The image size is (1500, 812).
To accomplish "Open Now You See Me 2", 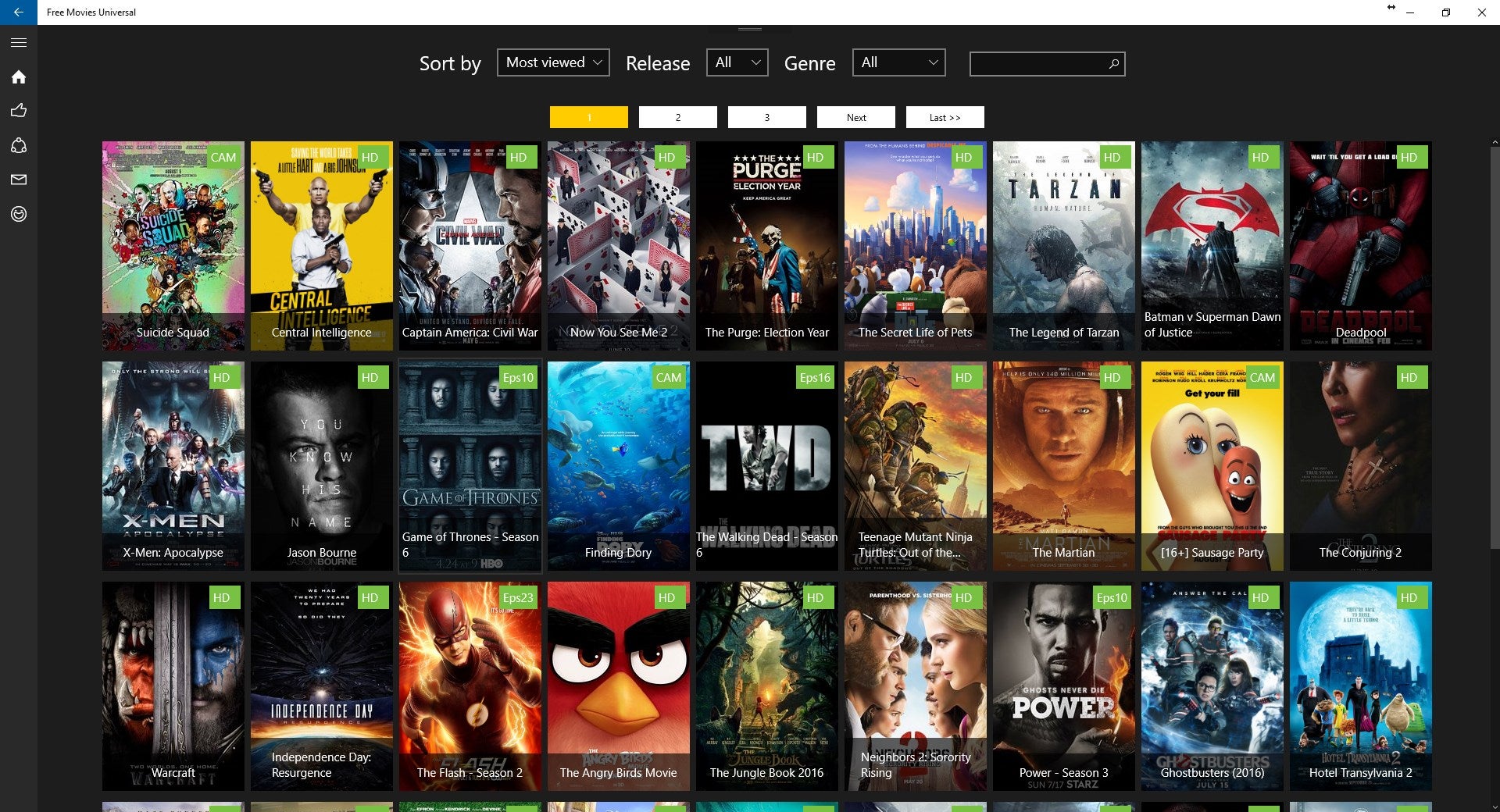I will point(619,246).
